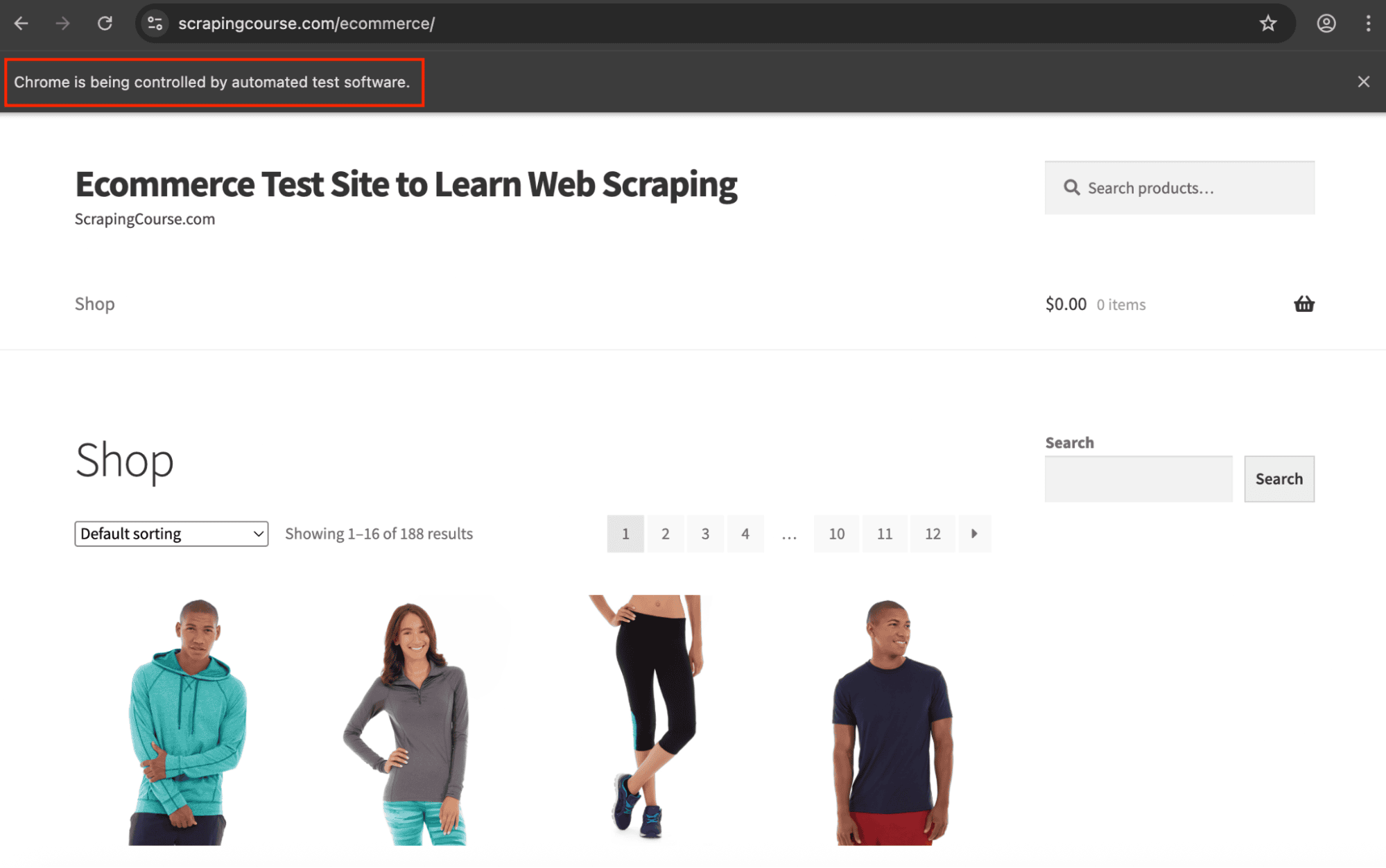Screen dimensions: 1386x868
Task: Open Chrome three-dot menu
Action: [x=1367, y=24]
